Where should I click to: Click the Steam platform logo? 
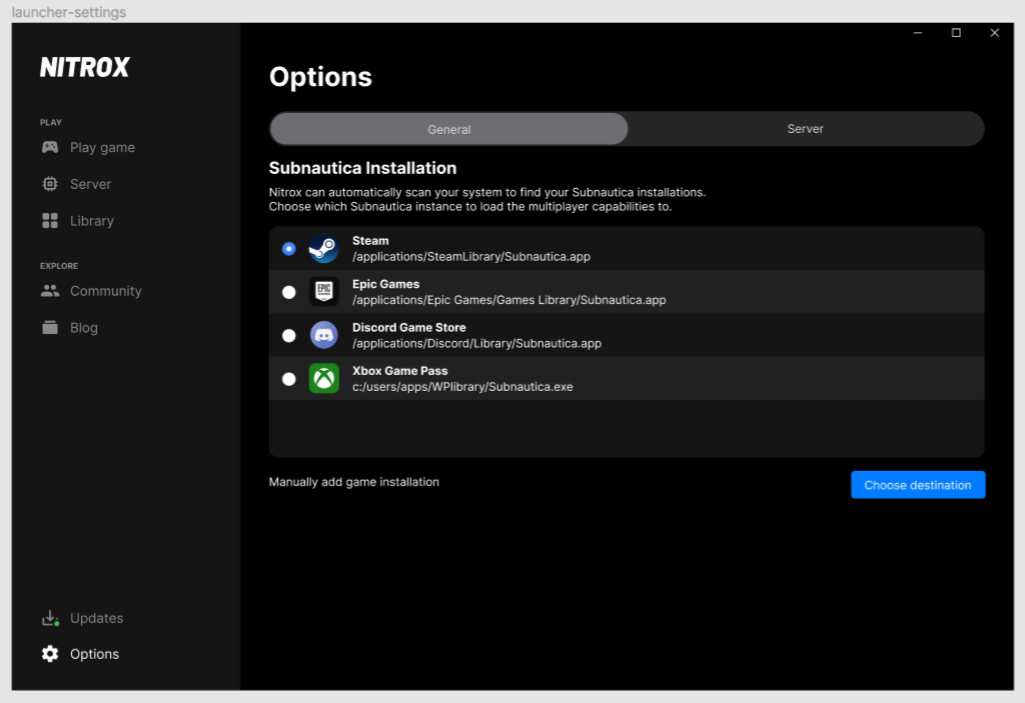(323, 248)
